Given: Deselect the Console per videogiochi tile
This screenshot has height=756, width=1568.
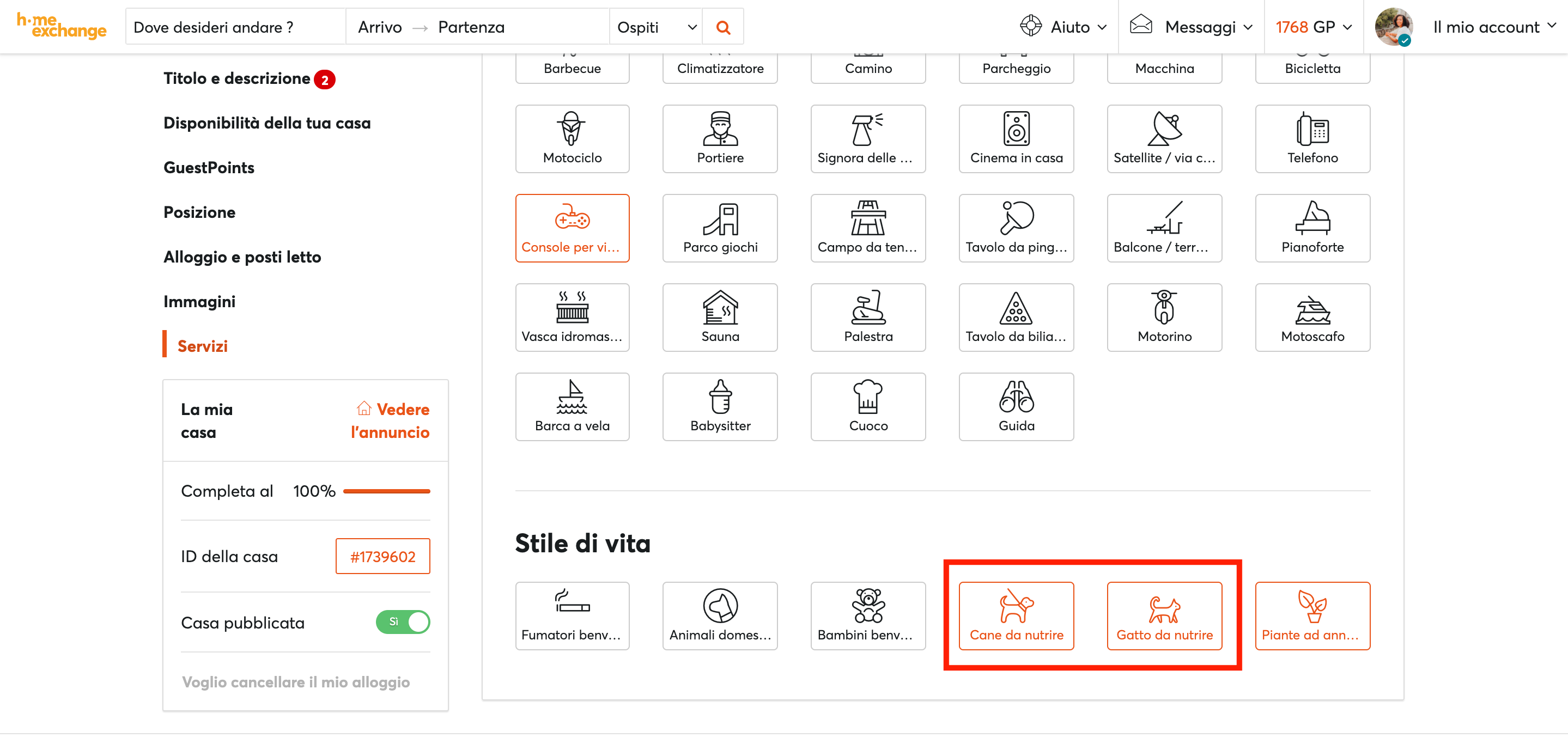Looking at the screenshot, I should [x=572, y=228].
